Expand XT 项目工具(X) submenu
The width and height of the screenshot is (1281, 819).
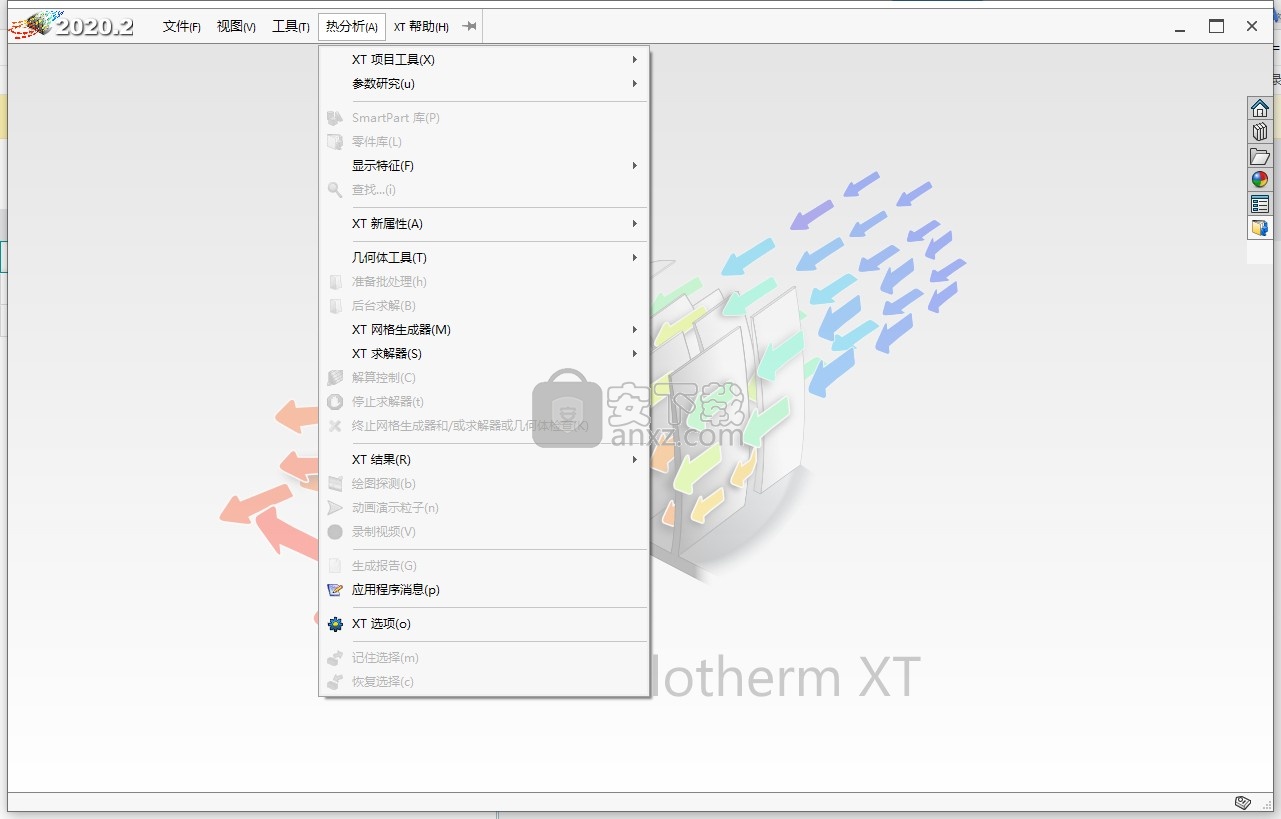tap(484, 60)
